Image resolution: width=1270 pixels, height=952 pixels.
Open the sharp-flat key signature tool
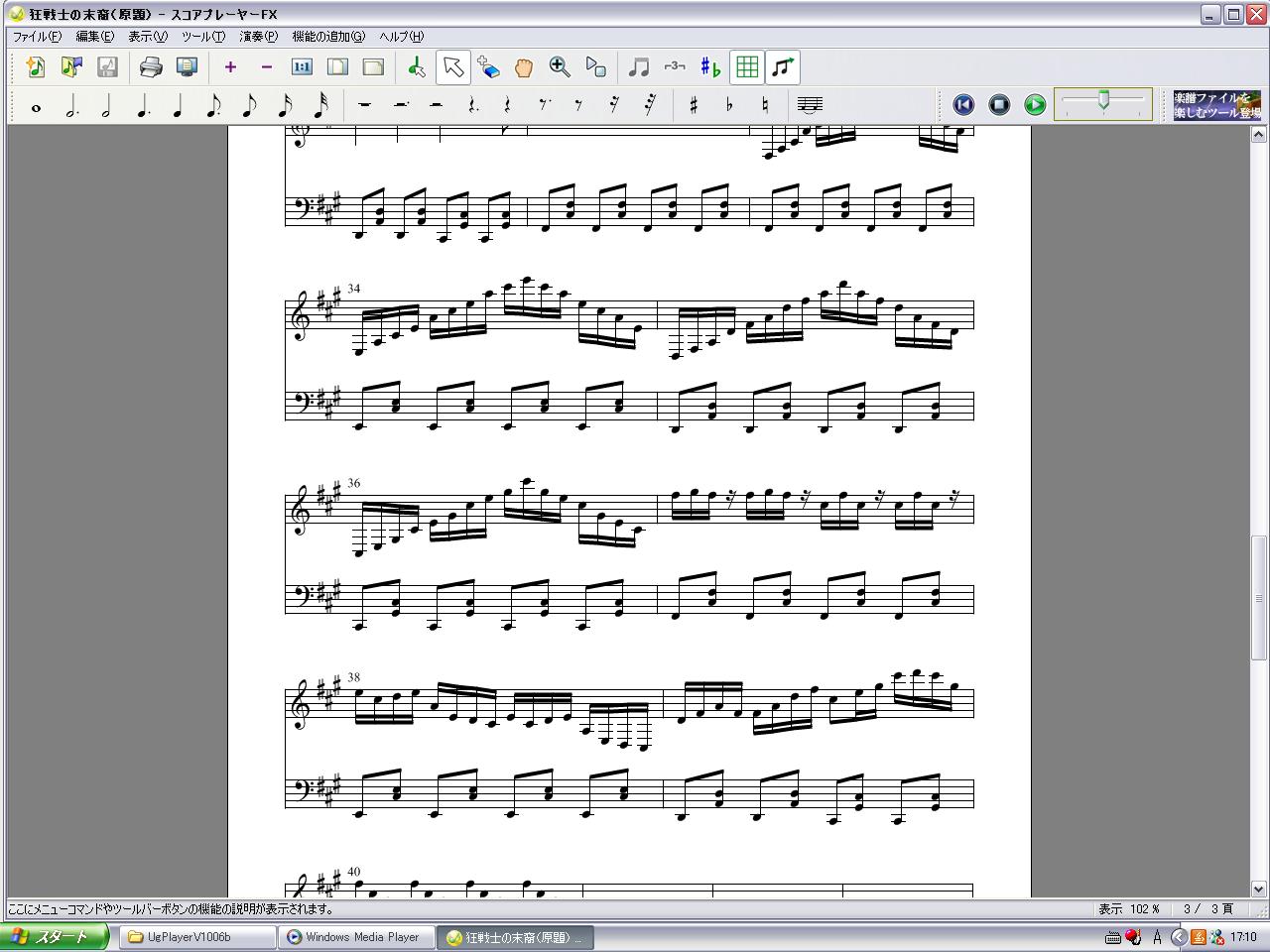pos(710,67)
